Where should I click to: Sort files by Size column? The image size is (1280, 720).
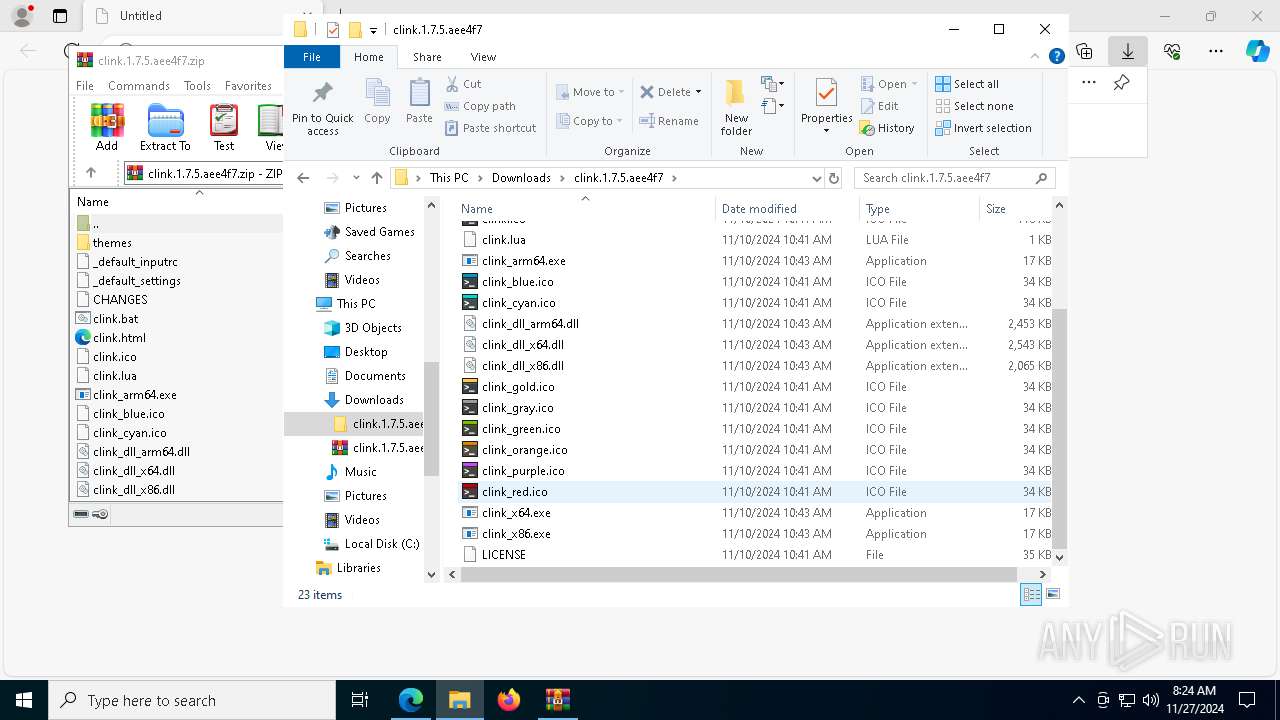[x=1014, y=209]
